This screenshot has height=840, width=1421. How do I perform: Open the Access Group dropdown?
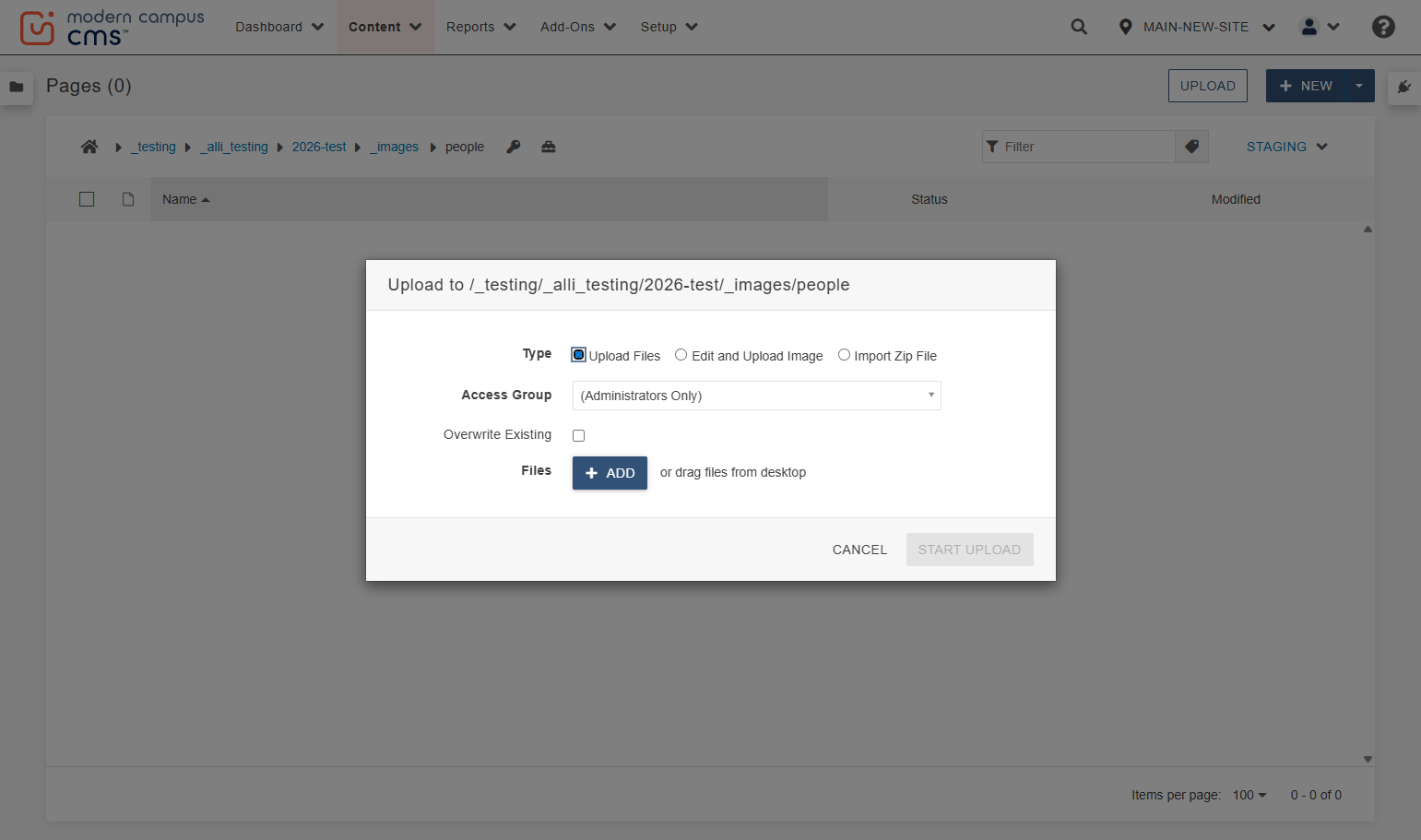(756, 396)
